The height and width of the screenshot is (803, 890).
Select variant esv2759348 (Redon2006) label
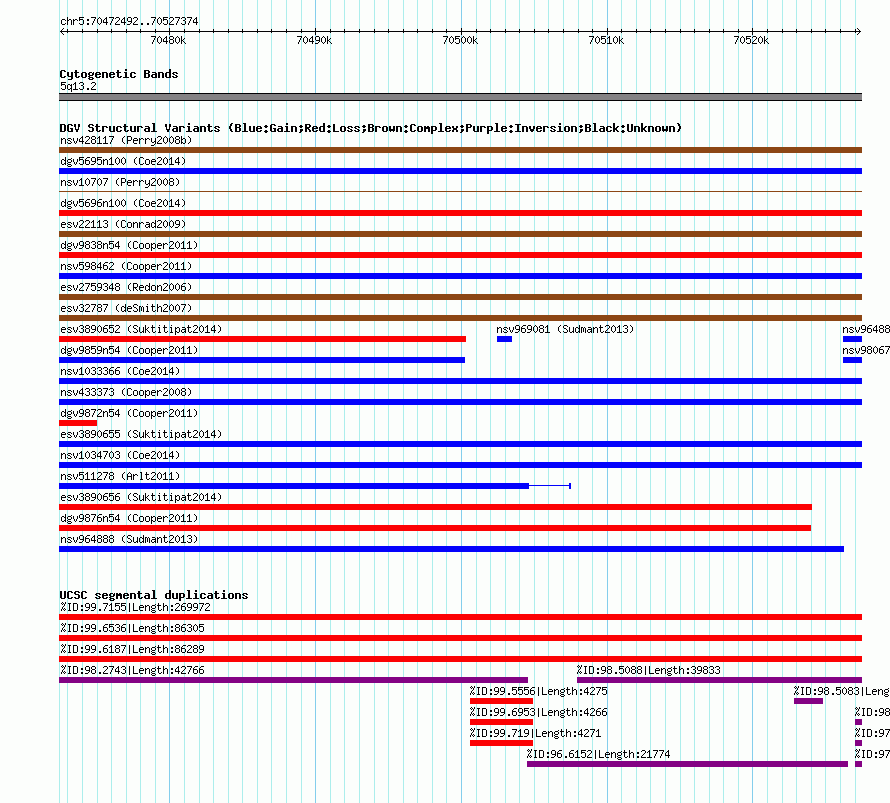(126, 287)
